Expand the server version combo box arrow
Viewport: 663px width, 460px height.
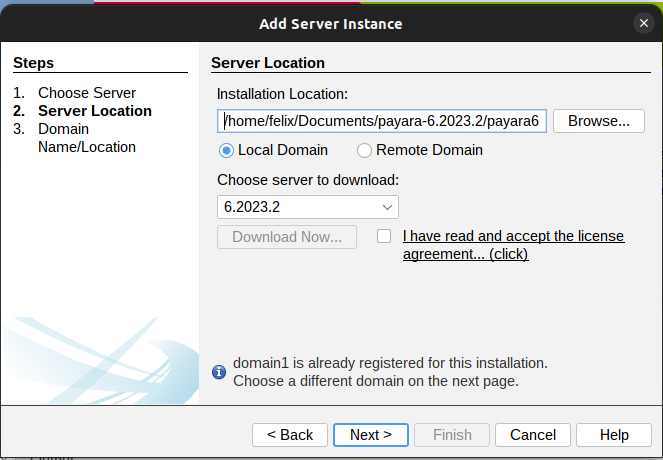(387, 207)
